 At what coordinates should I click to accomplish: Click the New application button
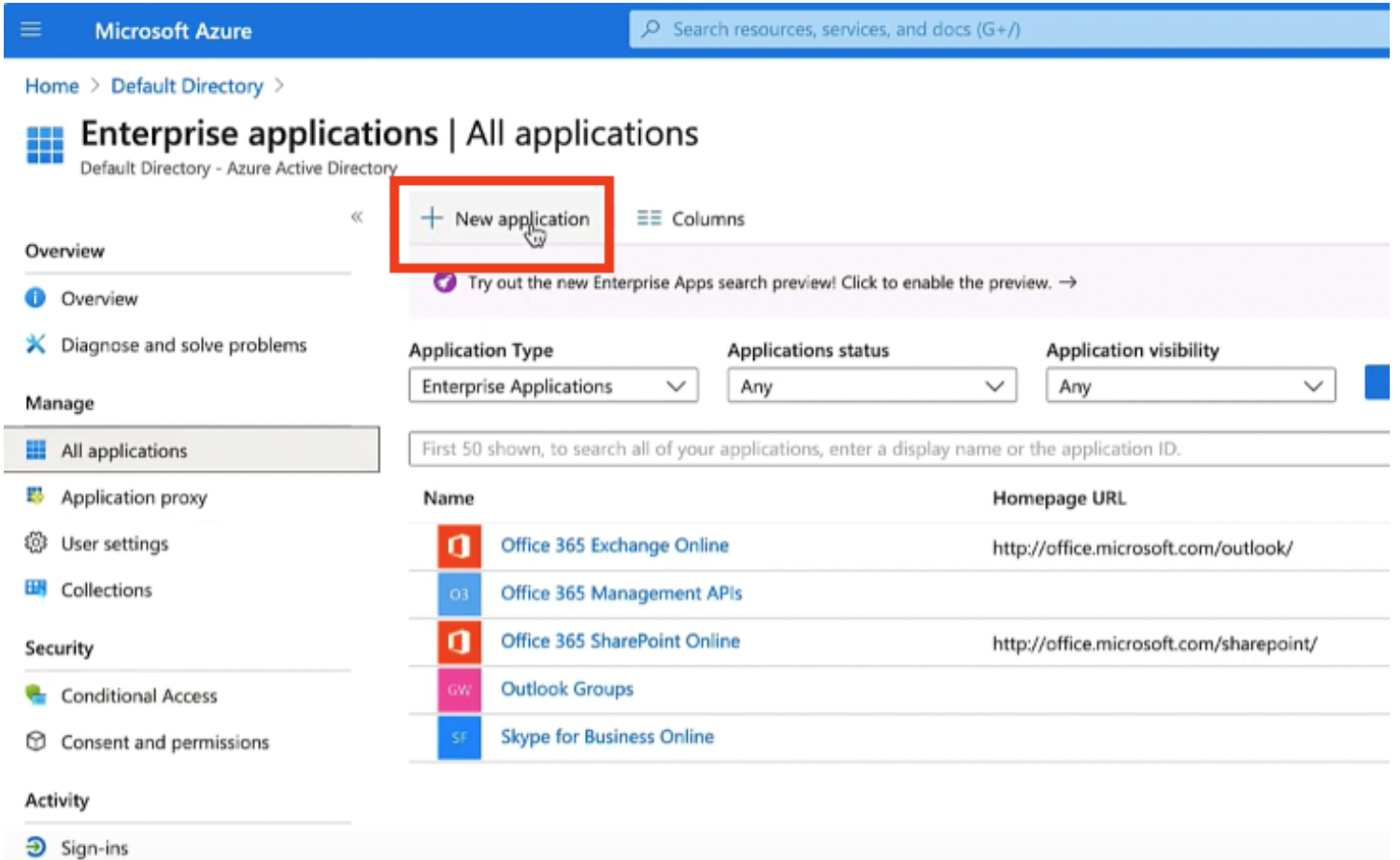[x=506, y=219]
